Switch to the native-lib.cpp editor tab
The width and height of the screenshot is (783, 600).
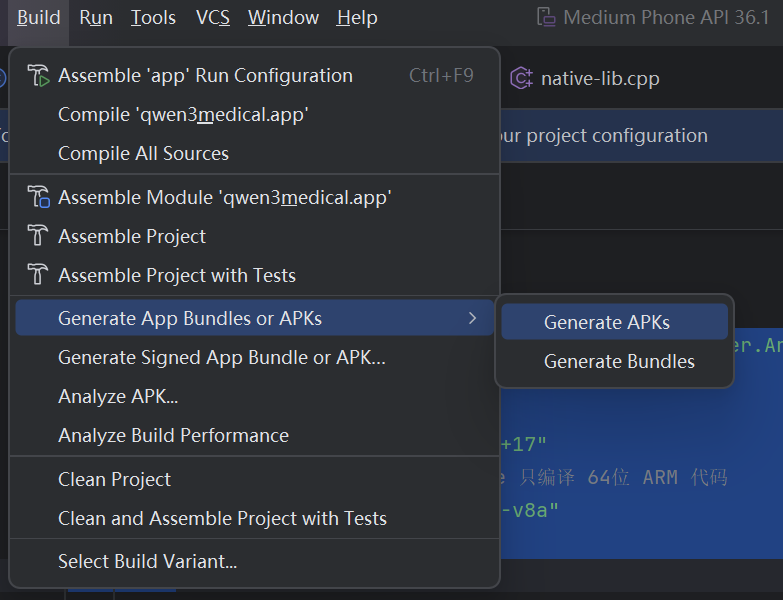(585, 78)
